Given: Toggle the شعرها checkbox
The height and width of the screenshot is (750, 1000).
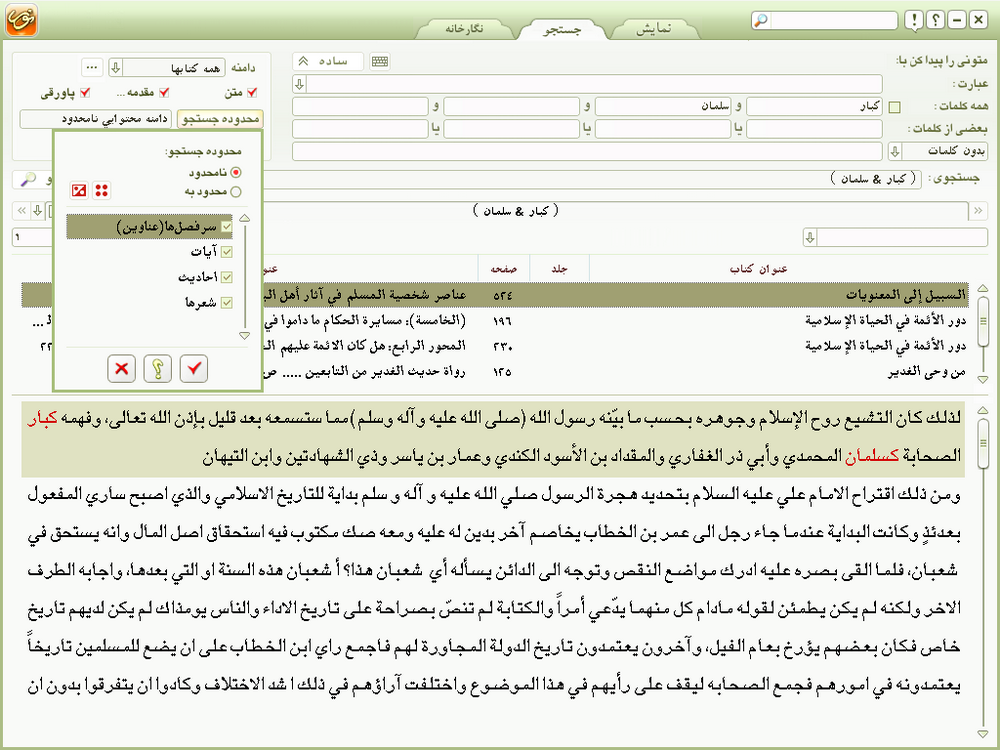Looking at the screenshot, I should [226, 303].
